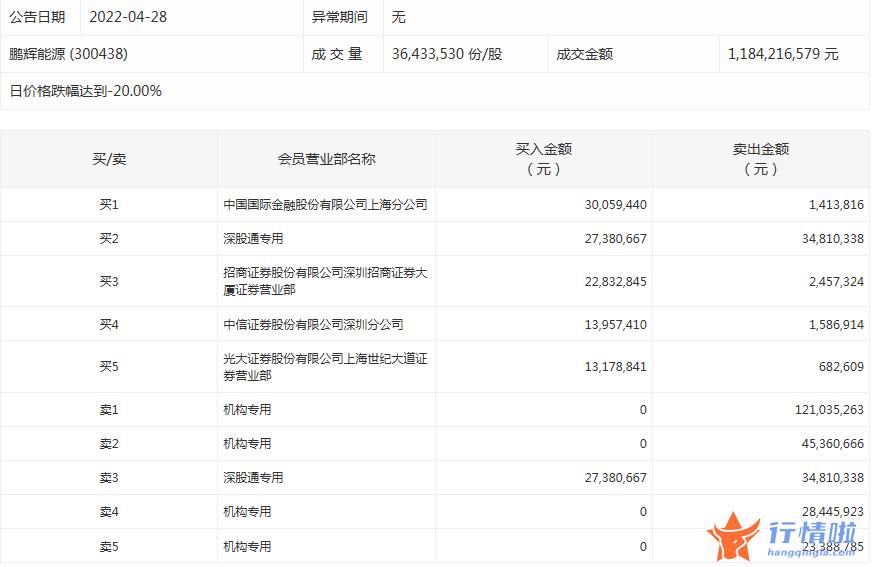The height and width of the screenshot is (567, 872).
Task: Select buy amount 0 in 卖1 row
Action: point(643,410)
